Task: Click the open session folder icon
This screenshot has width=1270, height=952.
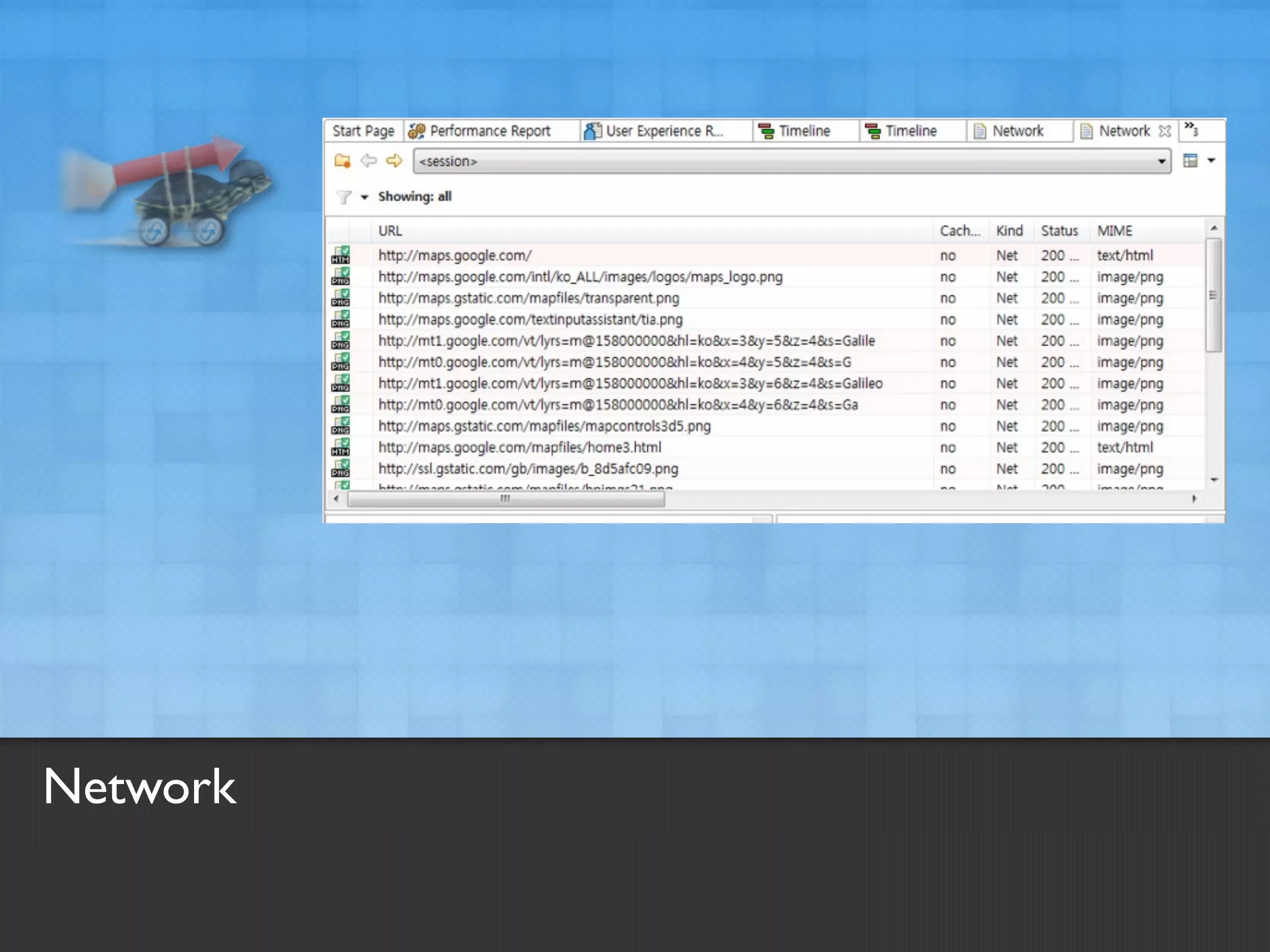Action: point(342,161)
